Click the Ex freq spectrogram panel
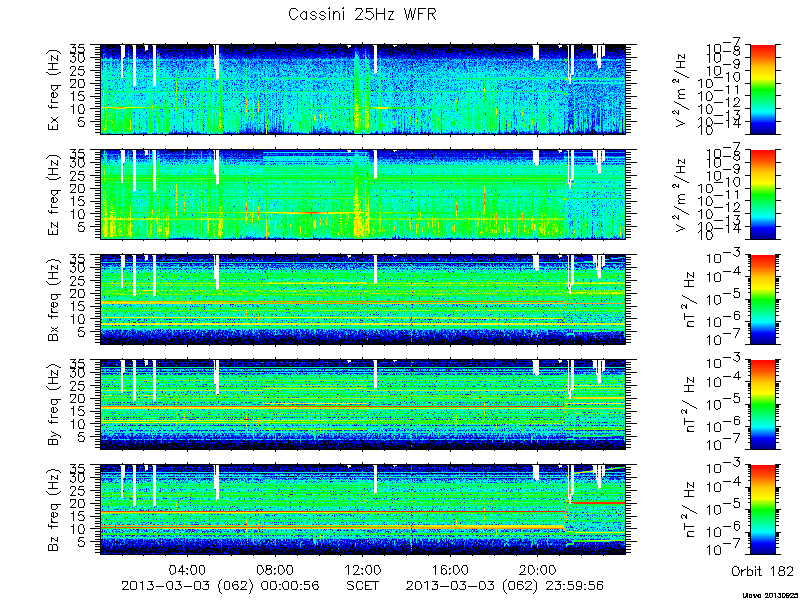This screenshot has height=600, width=800. pyautogui.click(x=362, y=89)
